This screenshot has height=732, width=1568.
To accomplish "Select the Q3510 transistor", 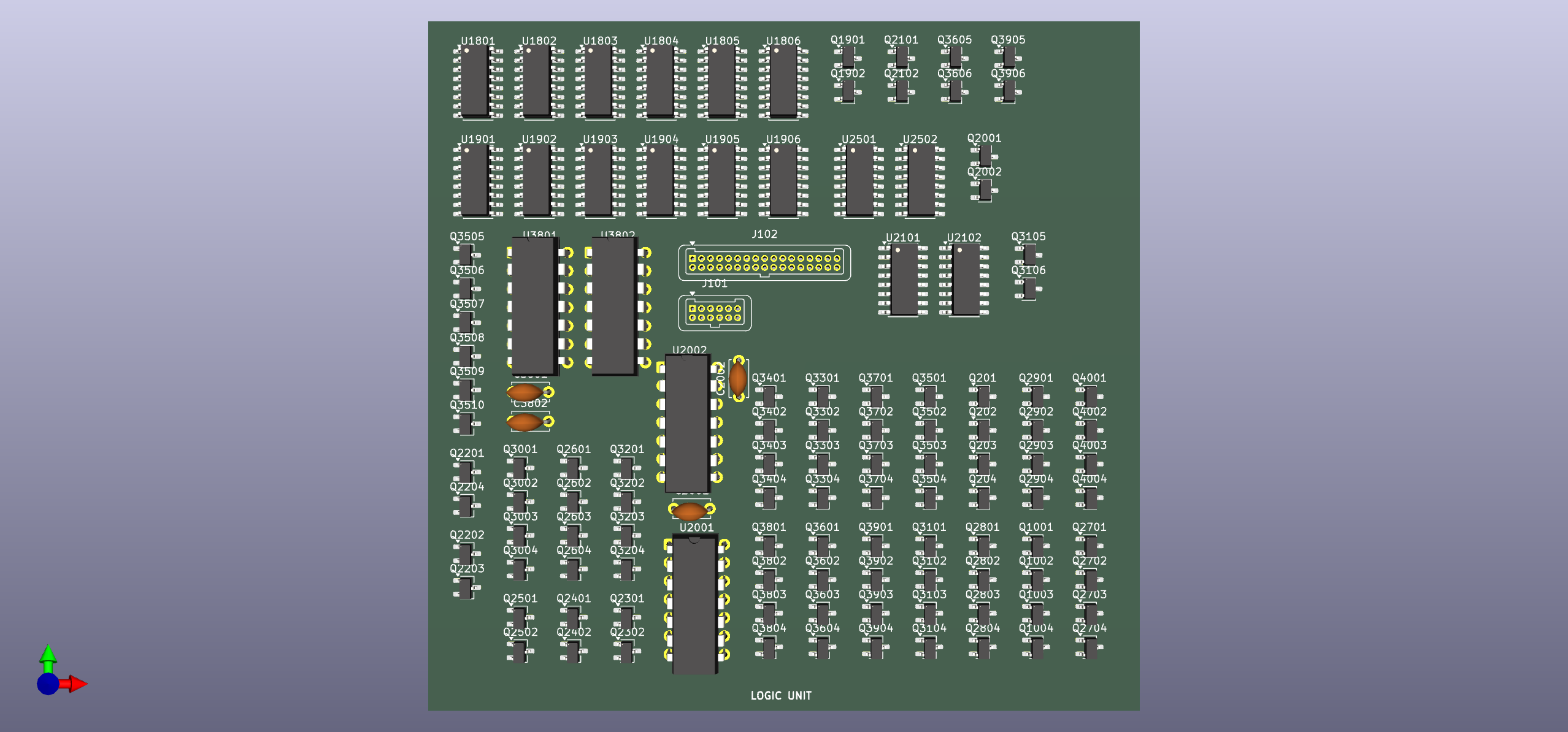I will pyautogui.click(x=467, y=423).
